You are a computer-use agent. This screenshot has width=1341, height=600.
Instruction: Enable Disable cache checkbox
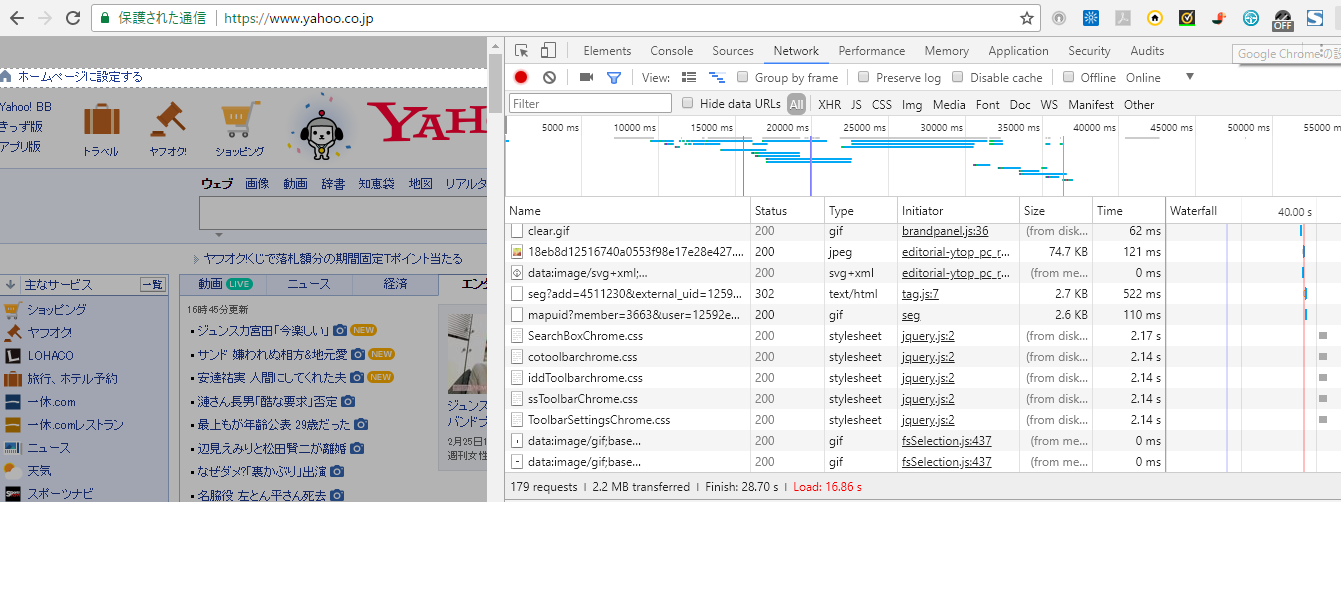coord(958,77)
